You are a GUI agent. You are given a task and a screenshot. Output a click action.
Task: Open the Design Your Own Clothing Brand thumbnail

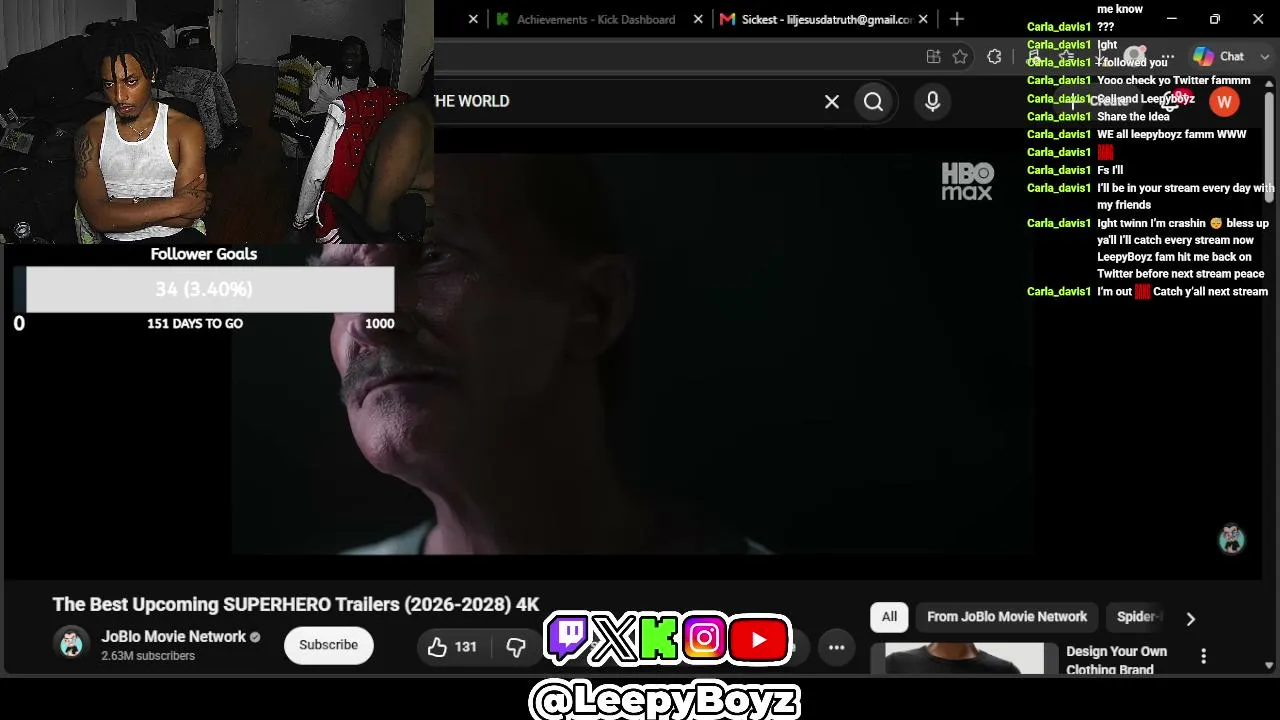(x=964, y=659)
